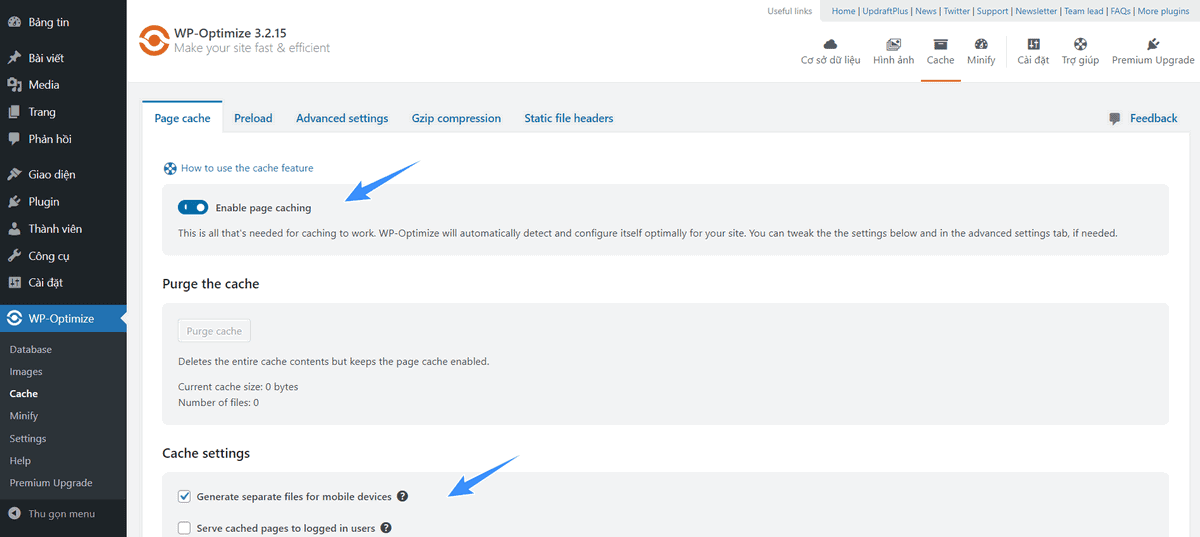1200x537 pixels.
Task: Open the Newsletter useful link
Action: coord(1036,11)
